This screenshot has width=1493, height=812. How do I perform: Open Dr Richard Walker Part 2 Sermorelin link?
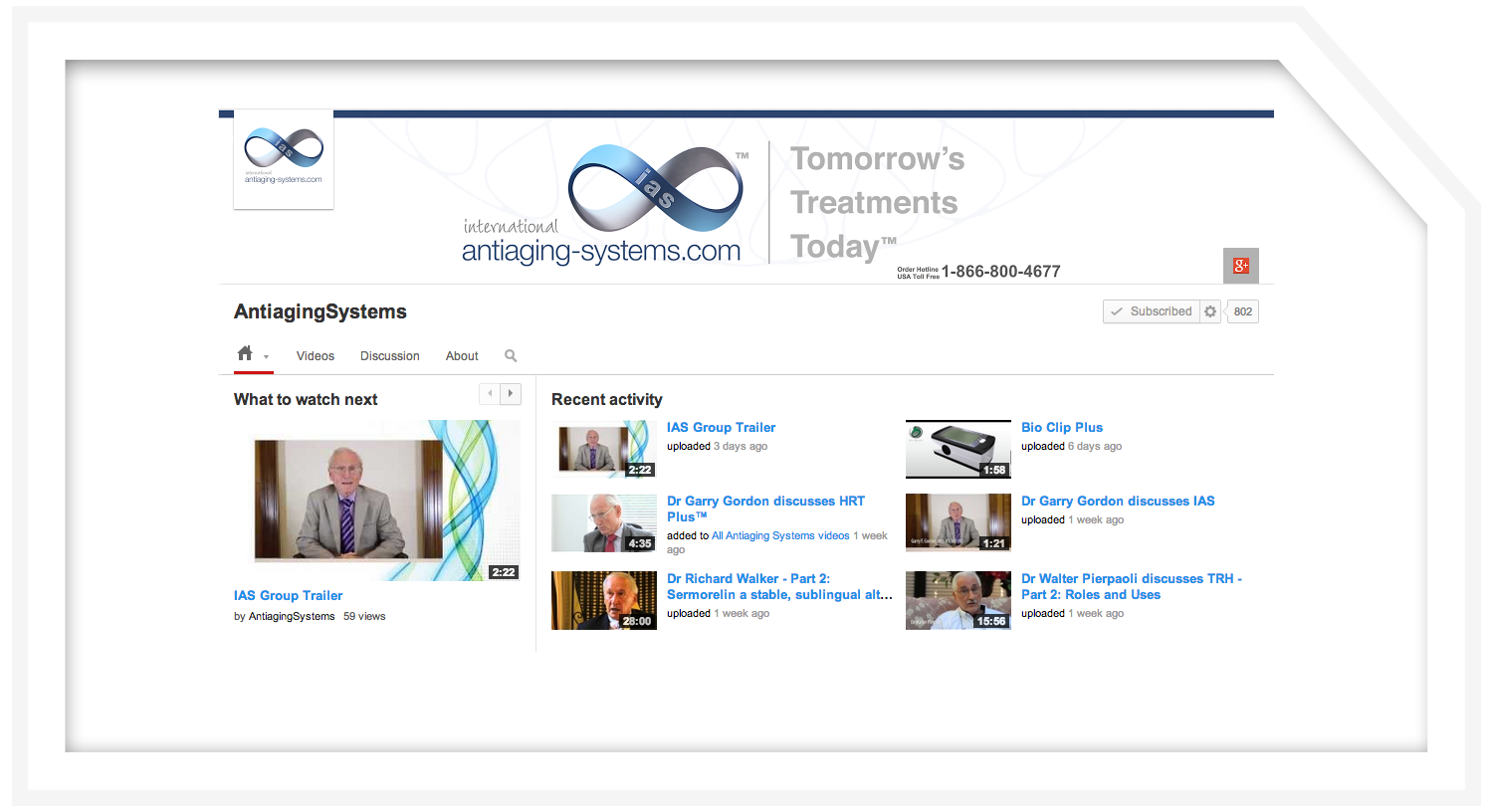[x=779, y=586]
